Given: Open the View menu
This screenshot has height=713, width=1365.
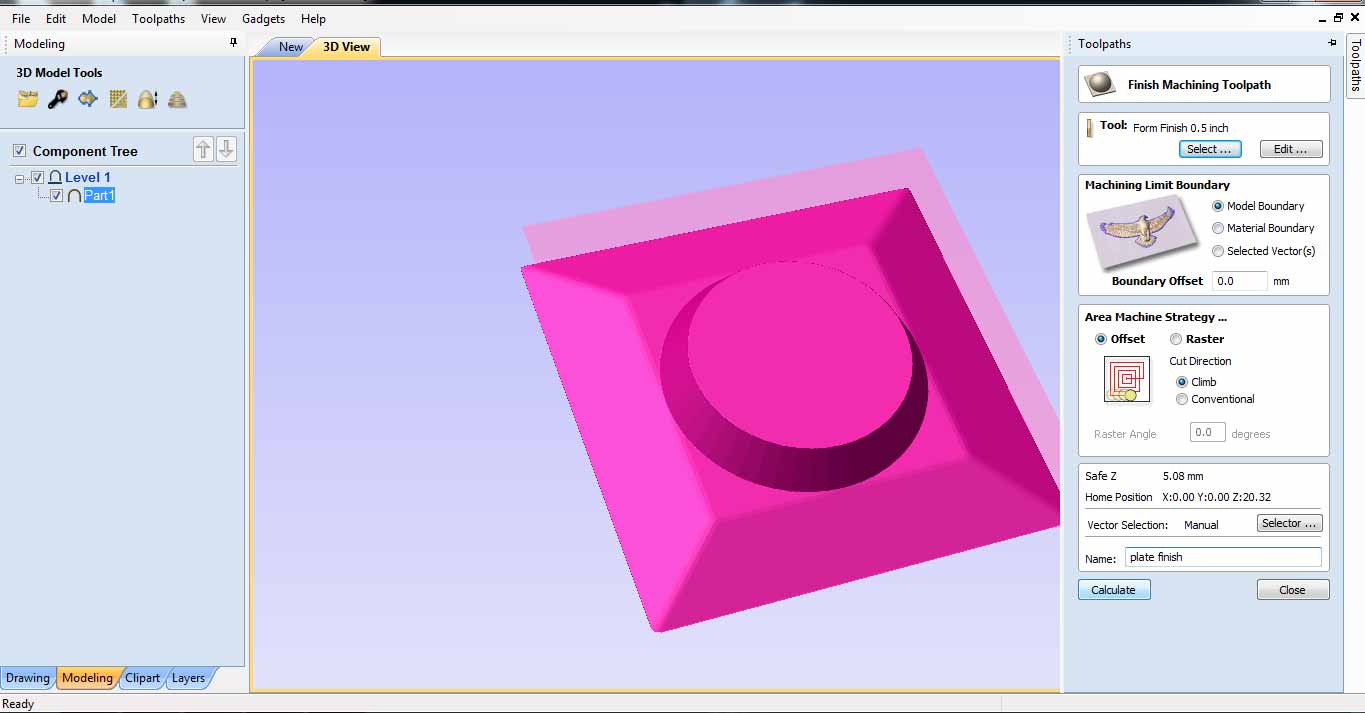Looking at the screenshot, I should [213, 19].
